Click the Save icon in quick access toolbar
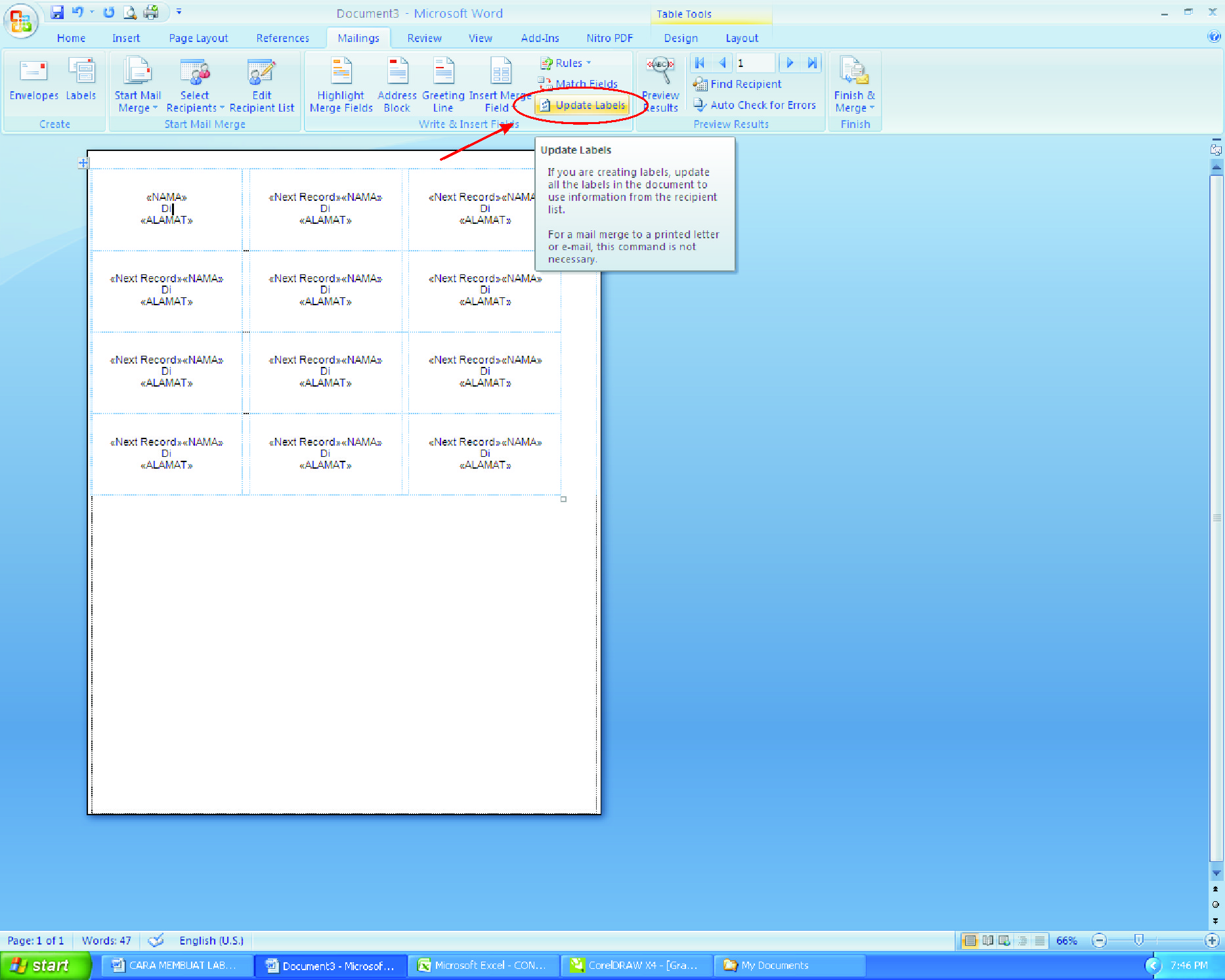Screen dimensions: 1225x980 (x=57, y=12)
